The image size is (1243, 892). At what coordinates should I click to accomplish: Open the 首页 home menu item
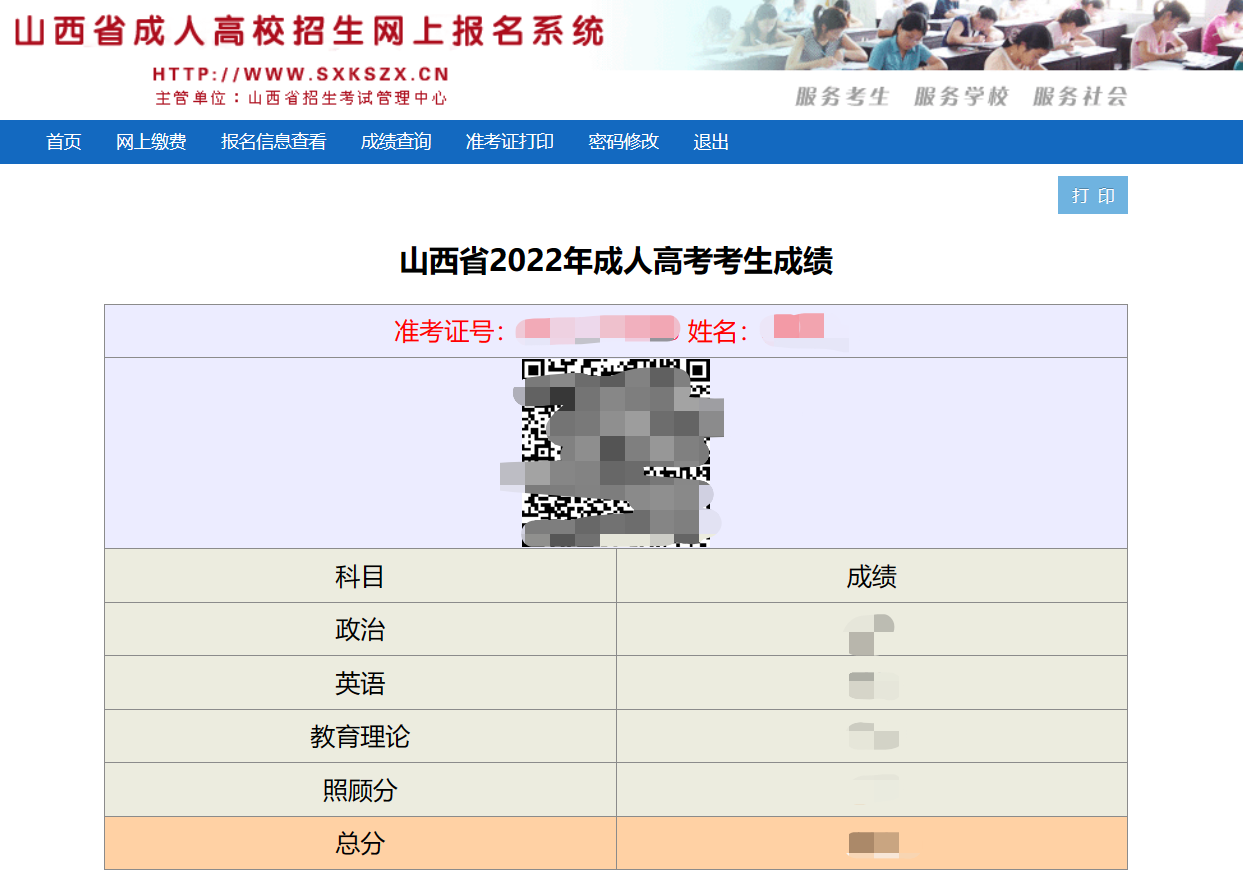tap(64, 142)
